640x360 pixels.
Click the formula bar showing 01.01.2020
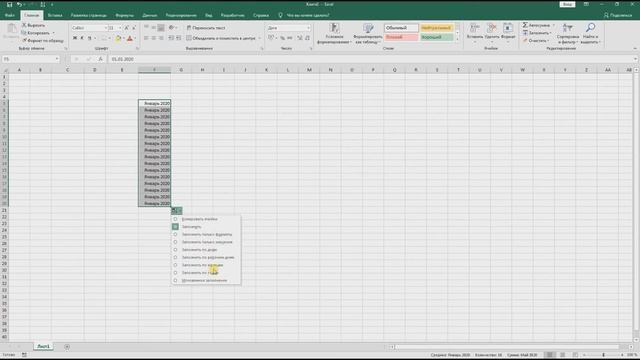[x=369, y=59]
